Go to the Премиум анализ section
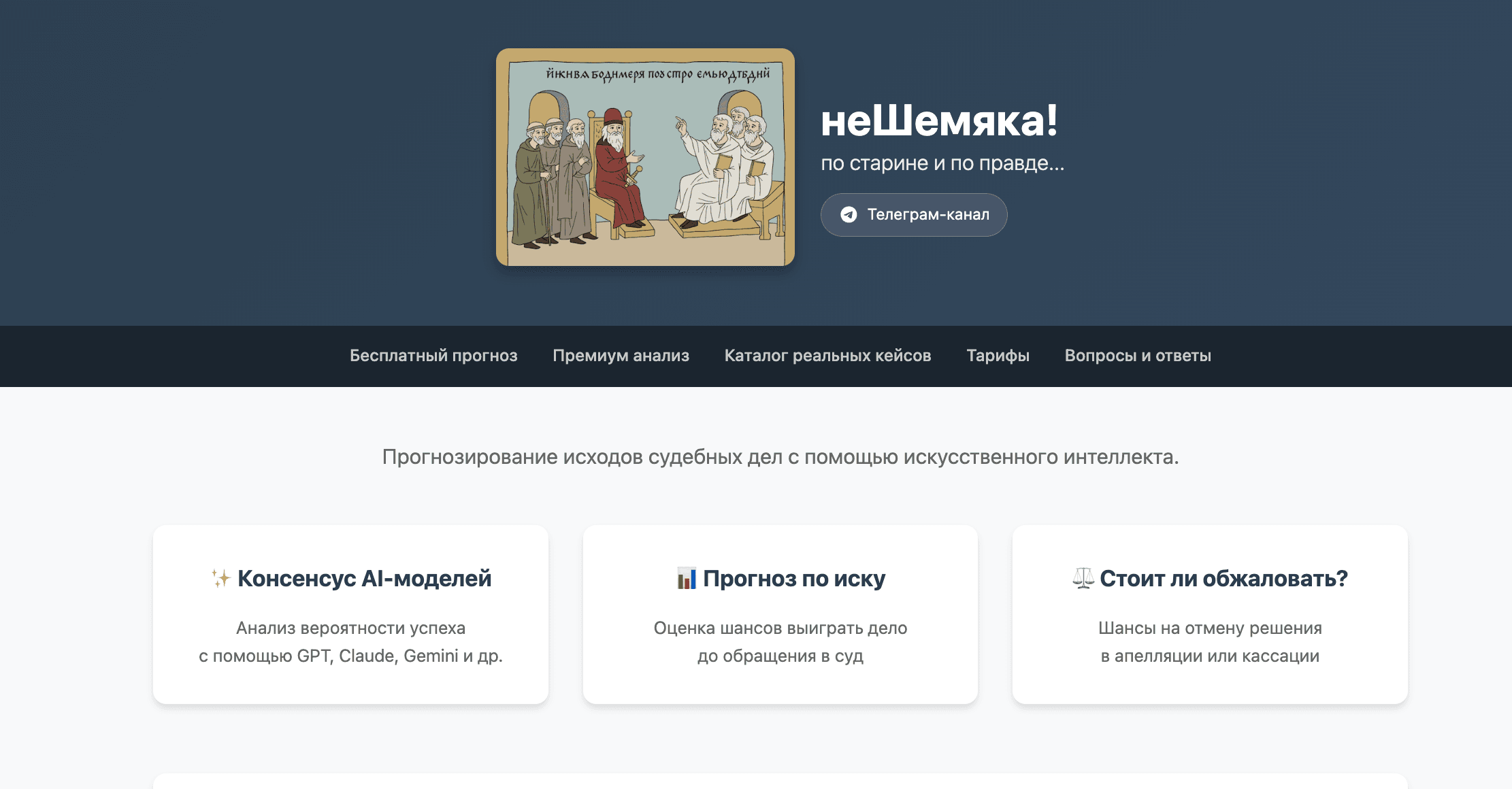 pyautogui.click(x=621, y=356)
